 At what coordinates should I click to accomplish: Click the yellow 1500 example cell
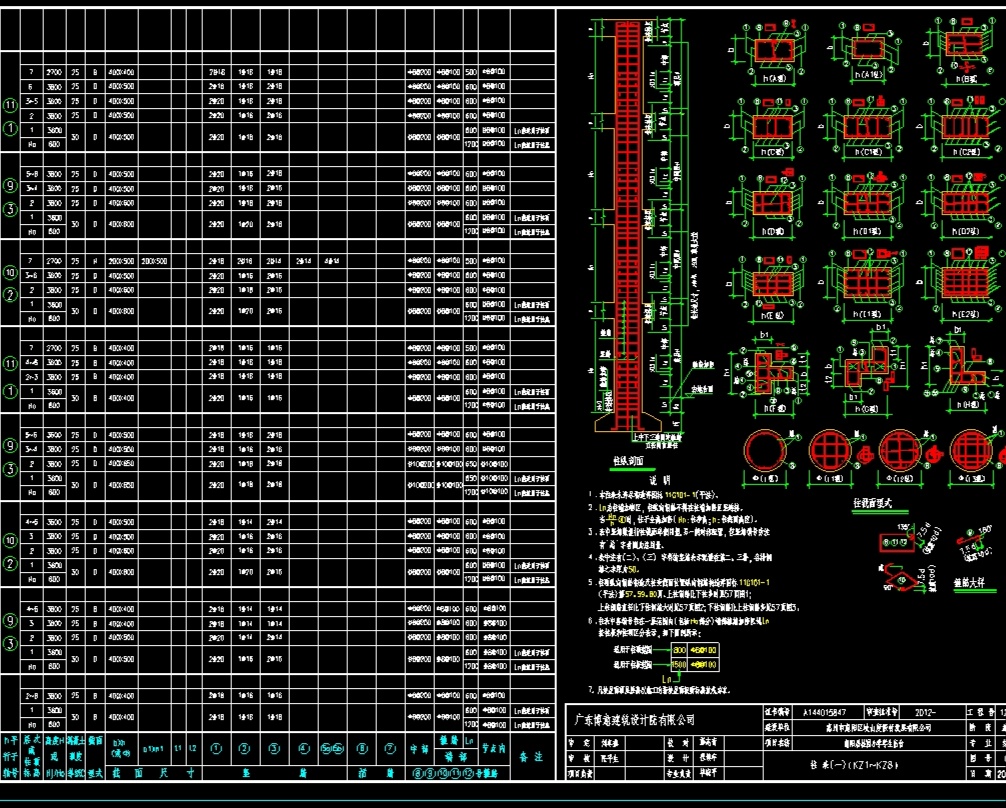679,665
